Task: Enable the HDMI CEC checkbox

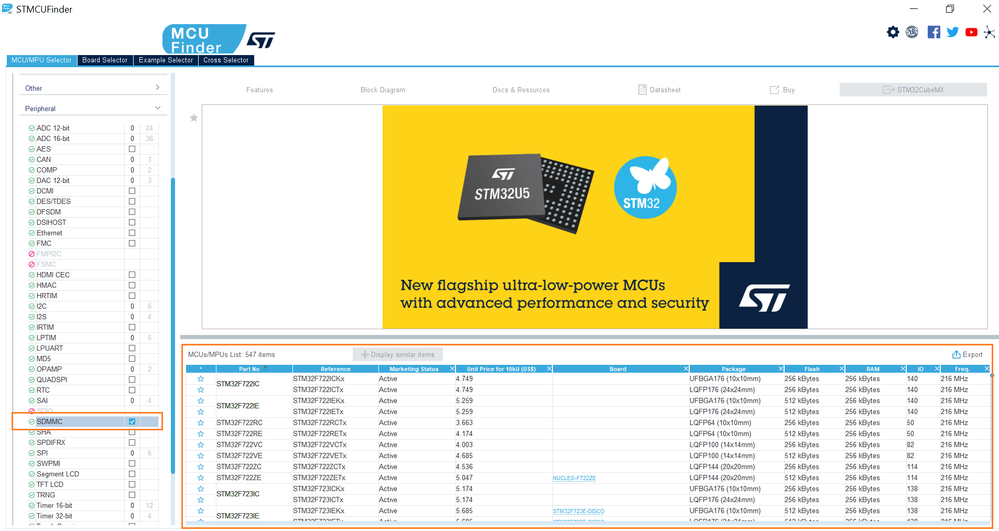Action: [x=132, y=275]
